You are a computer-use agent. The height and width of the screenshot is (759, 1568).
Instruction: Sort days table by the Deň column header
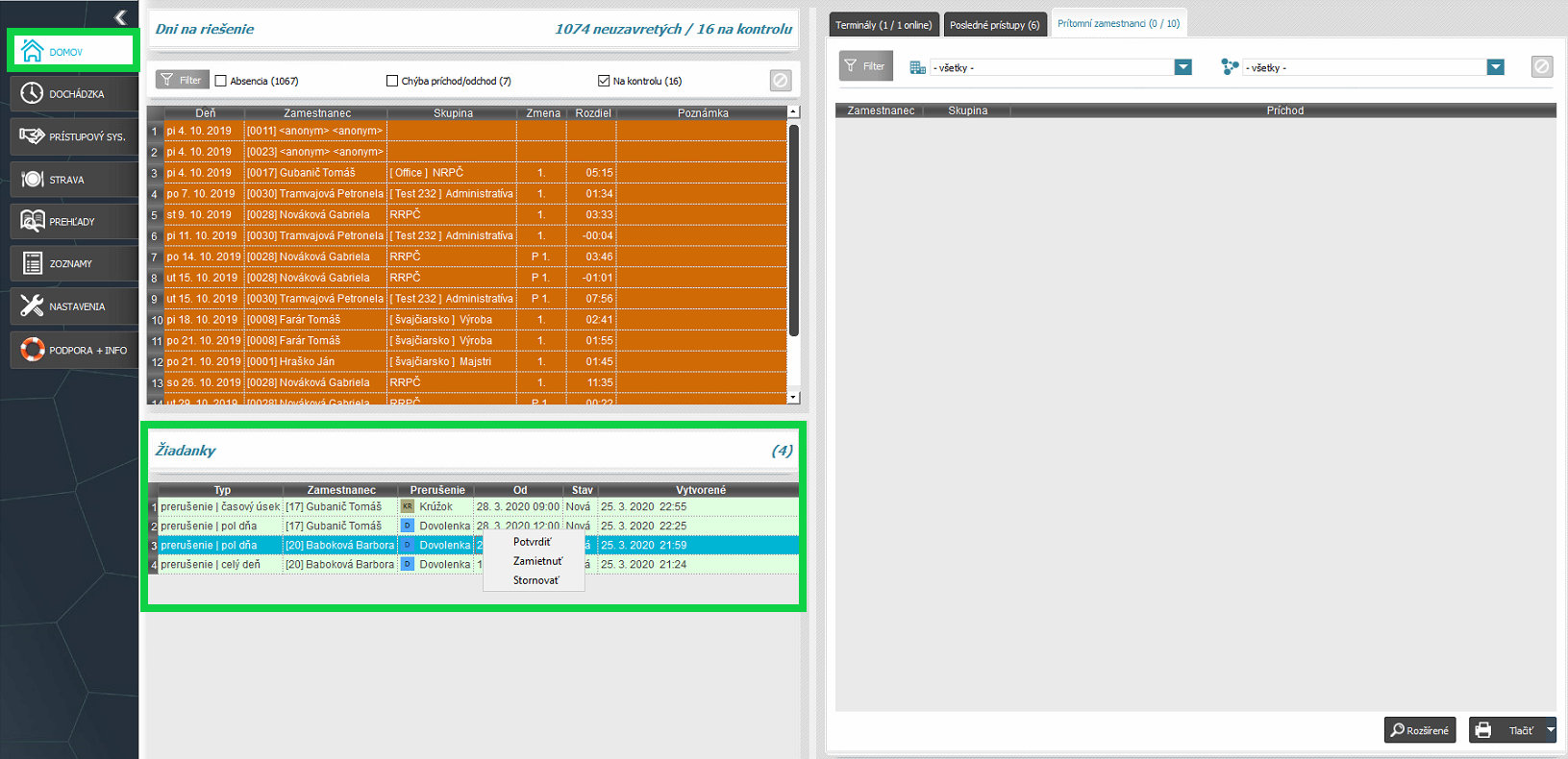click(x=205, y=113)
